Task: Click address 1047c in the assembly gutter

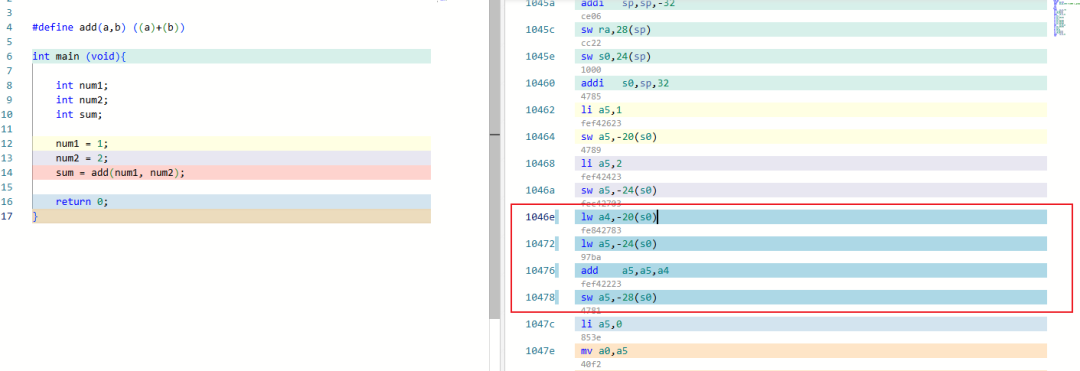Action: click(540, 324)
